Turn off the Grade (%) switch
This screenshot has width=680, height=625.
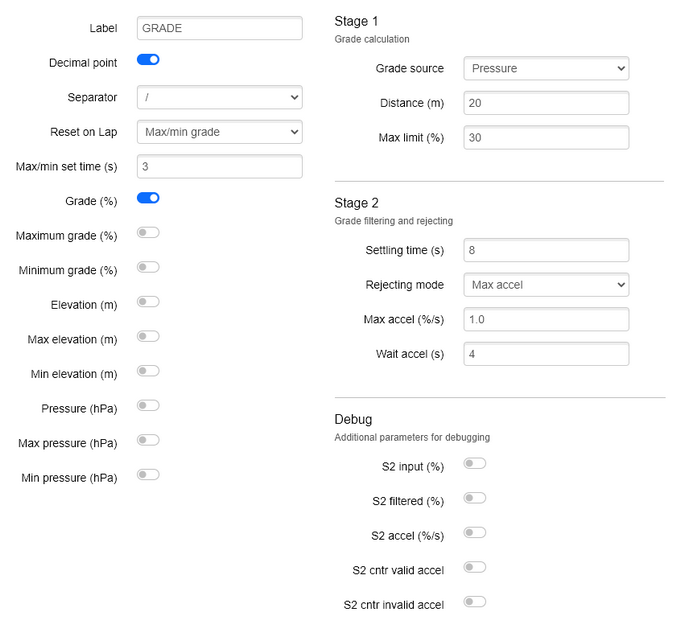pyautogui.click(x=148, y=198)
